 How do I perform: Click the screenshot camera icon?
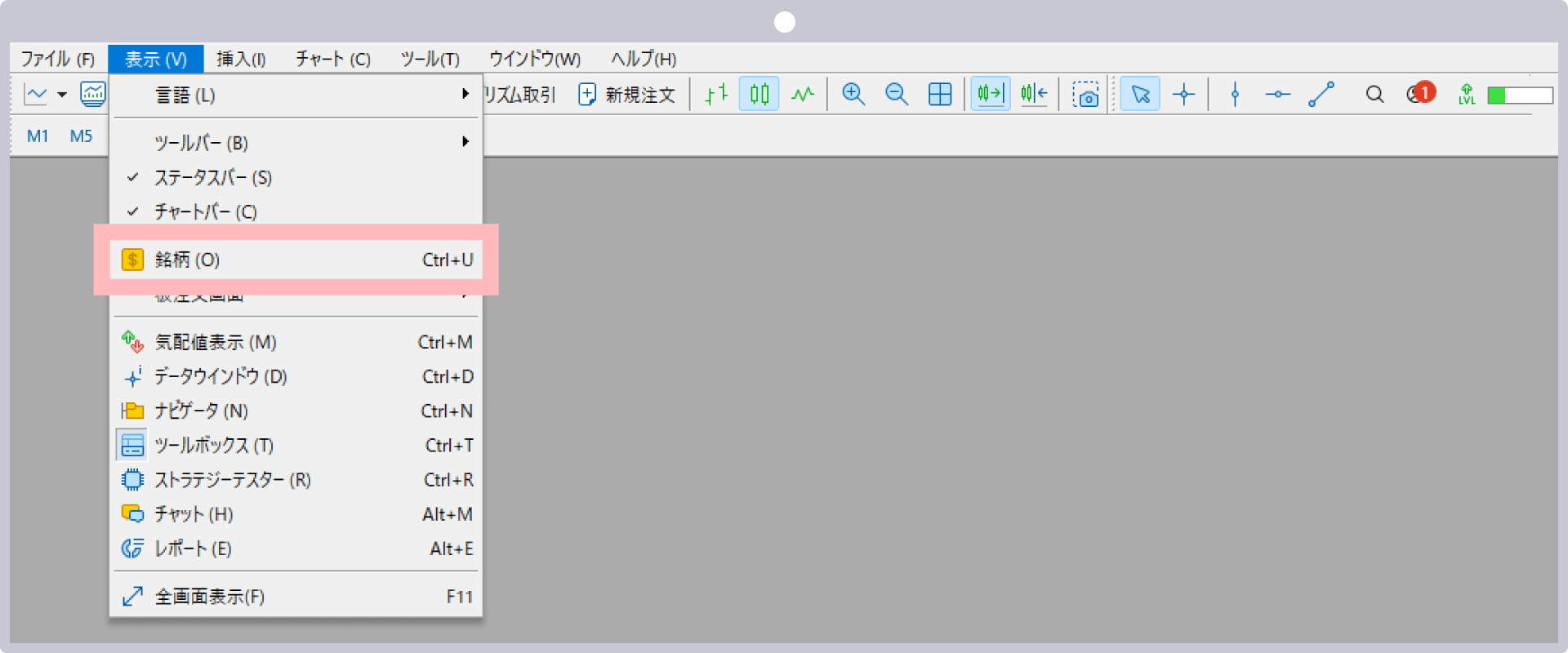1085,95
